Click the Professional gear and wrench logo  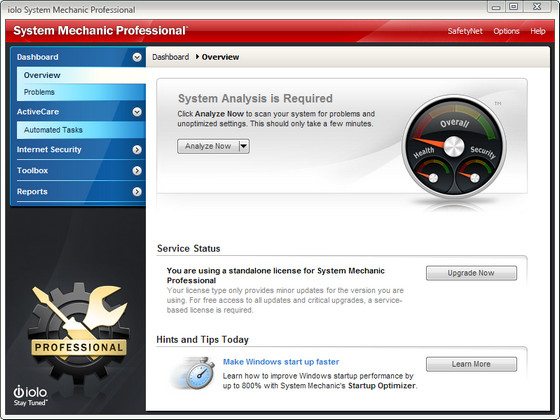tap(79, 332)
